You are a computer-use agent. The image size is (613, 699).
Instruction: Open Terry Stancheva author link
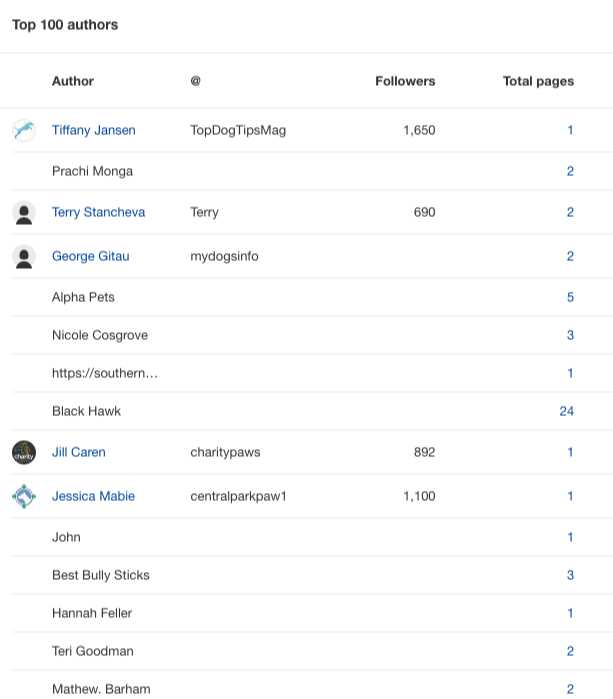point(99,212)
